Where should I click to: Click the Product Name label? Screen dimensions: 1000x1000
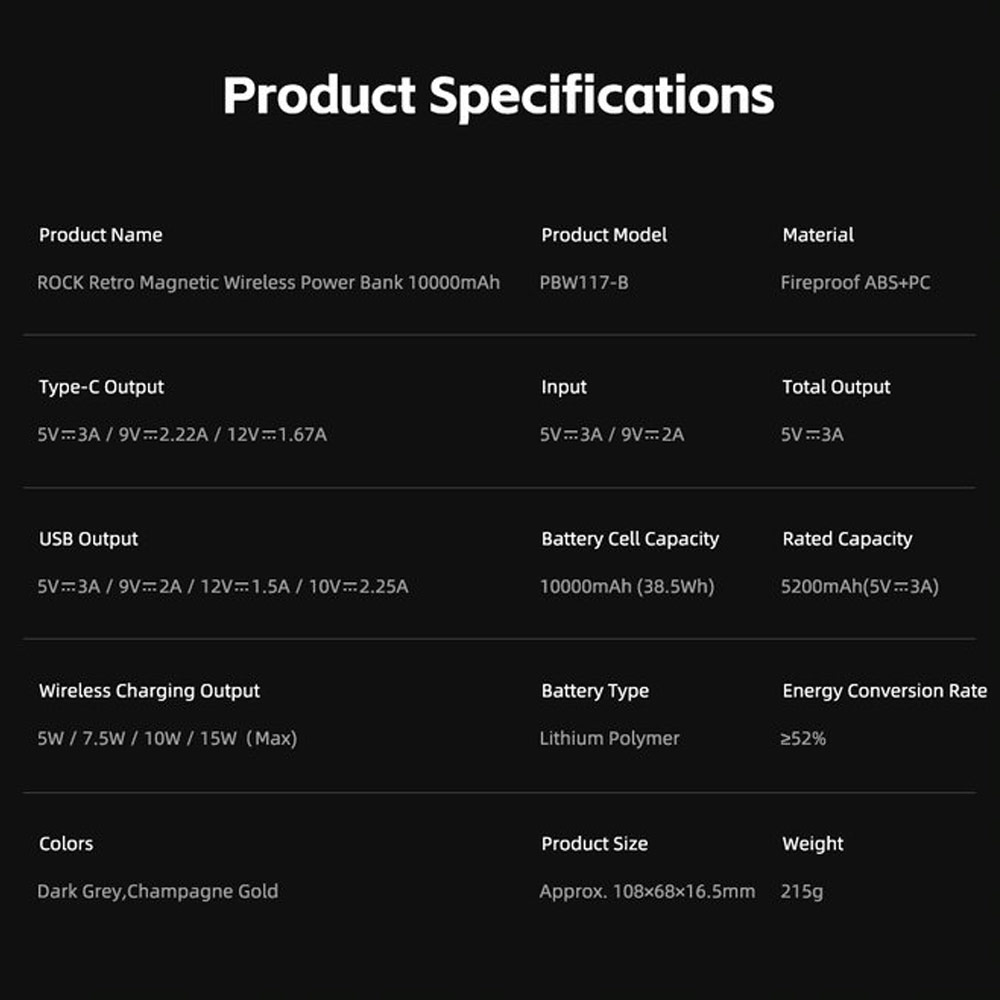100,235
